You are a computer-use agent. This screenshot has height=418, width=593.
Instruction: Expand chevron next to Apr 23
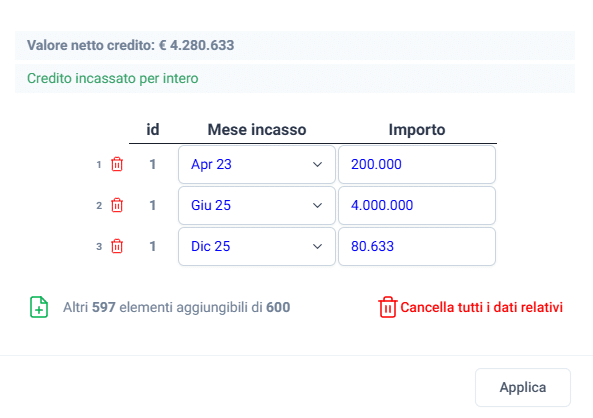(x=317, y=165)
